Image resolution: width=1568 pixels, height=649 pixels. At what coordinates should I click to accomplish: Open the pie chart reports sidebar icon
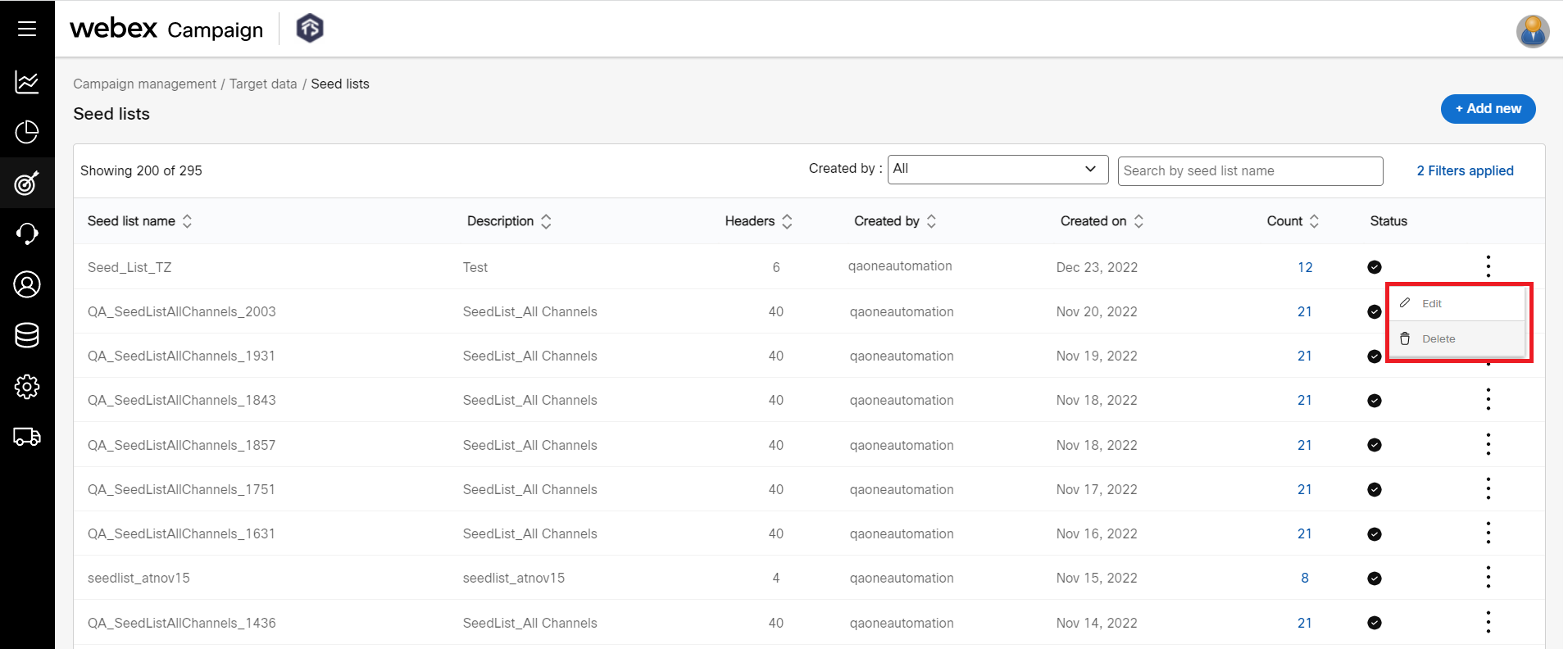pyautogui.click(x=27, y=133)
